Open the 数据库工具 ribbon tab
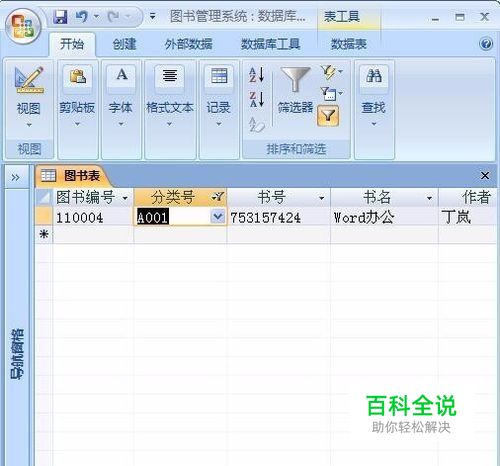 (x=270, y=44)
